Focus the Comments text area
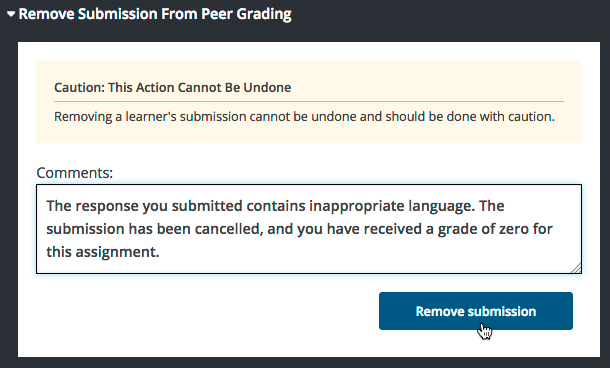 (x=309, y=229)
